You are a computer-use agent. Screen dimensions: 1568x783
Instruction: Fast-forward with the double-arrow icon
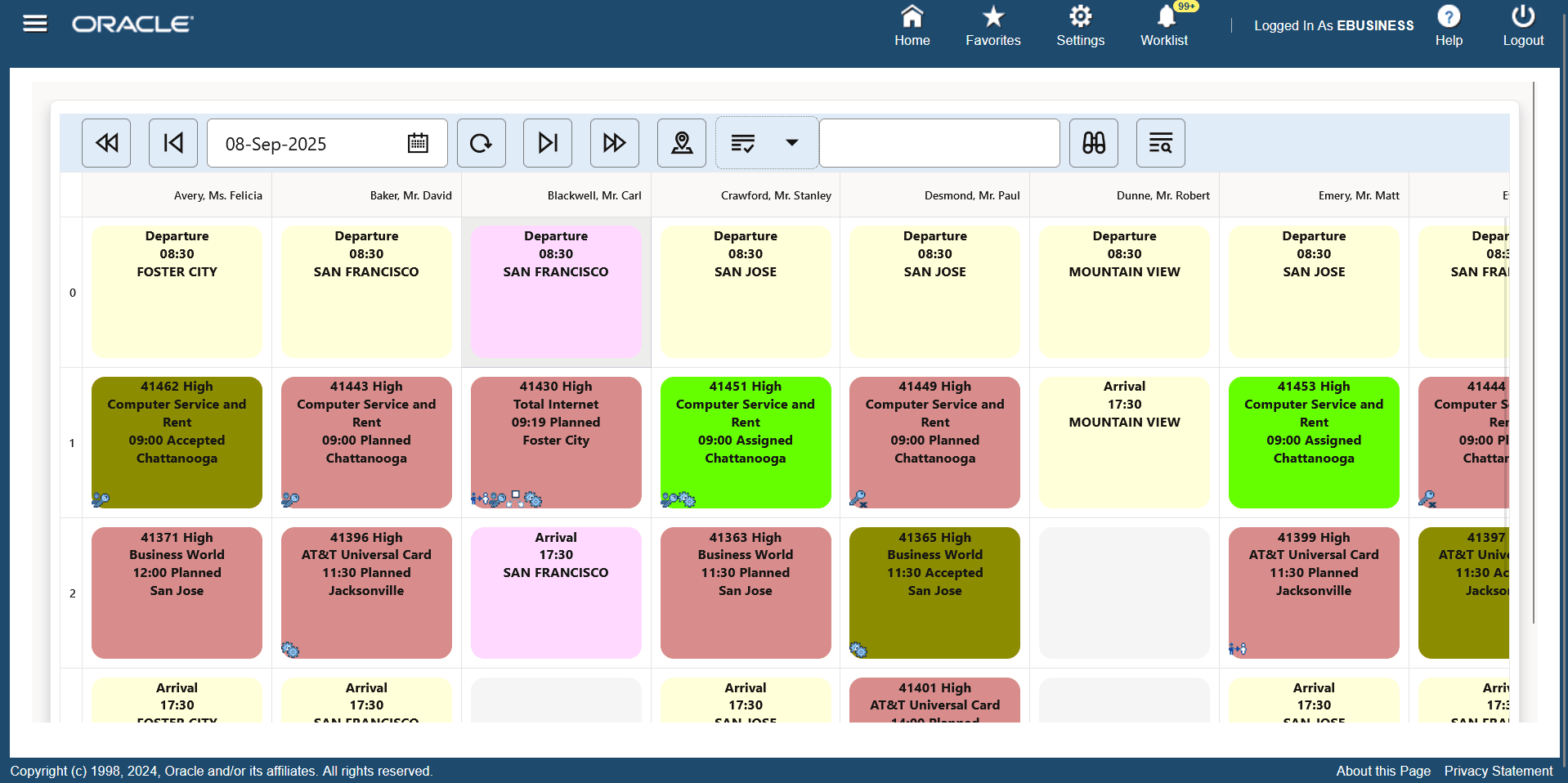point(614,143)
